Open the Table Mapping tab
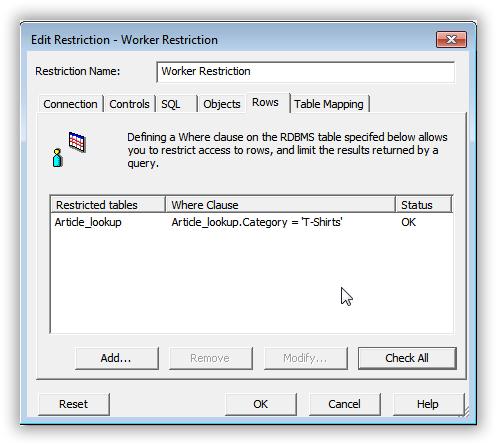Viewport: 497px width, 446px height. 329,104
